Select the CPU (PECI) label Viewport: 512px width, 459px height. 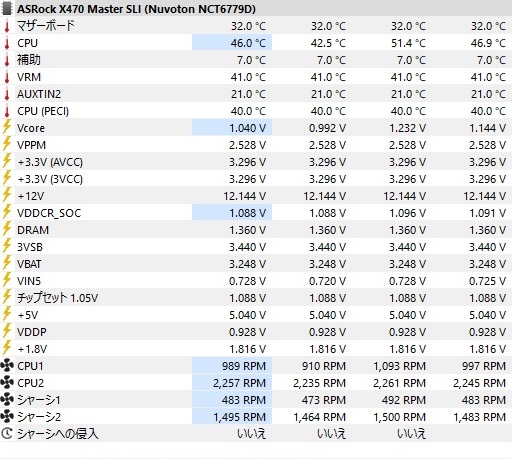pos(43,111)
